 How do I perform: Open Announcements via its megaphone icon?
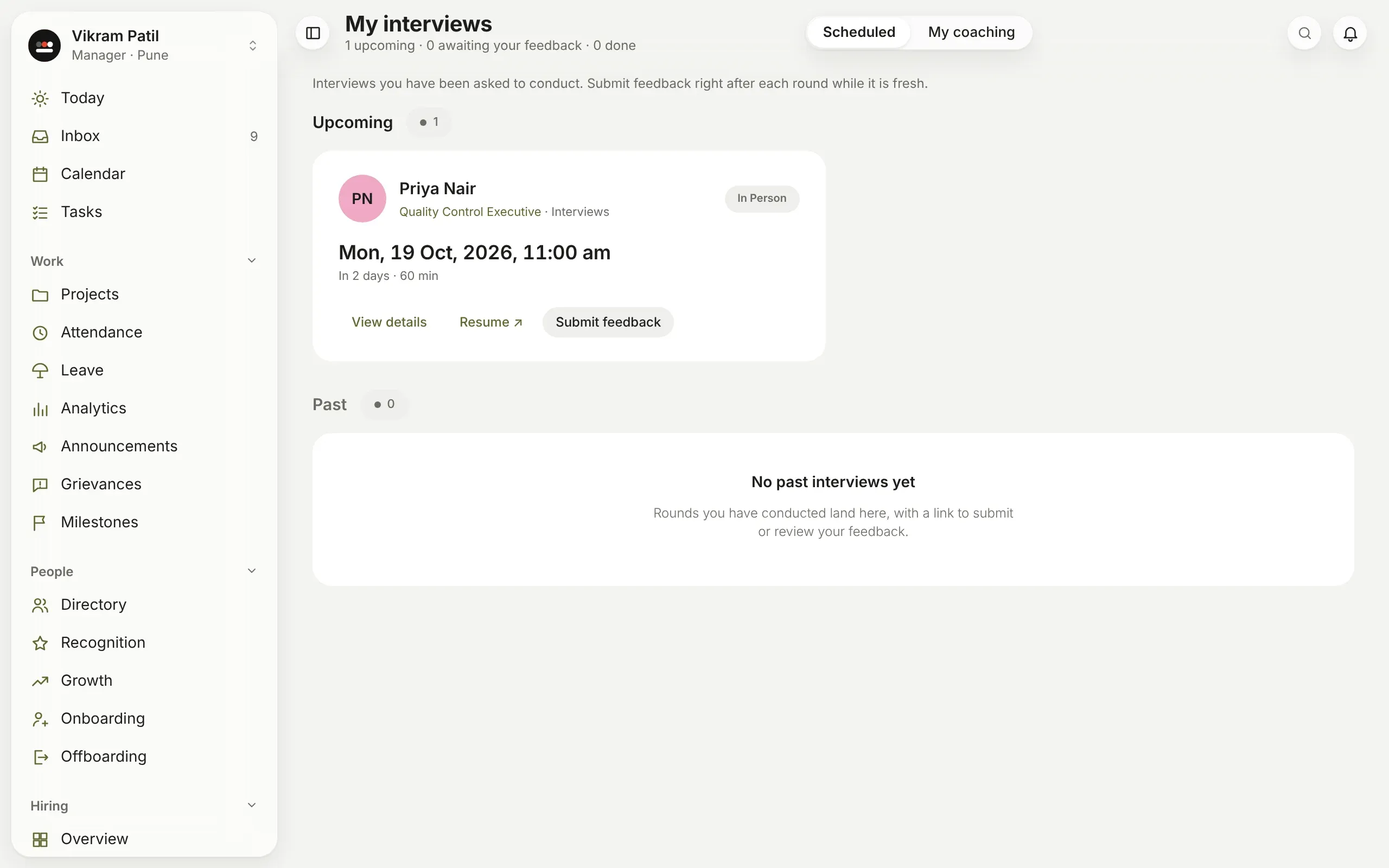[x=40, y=446]
